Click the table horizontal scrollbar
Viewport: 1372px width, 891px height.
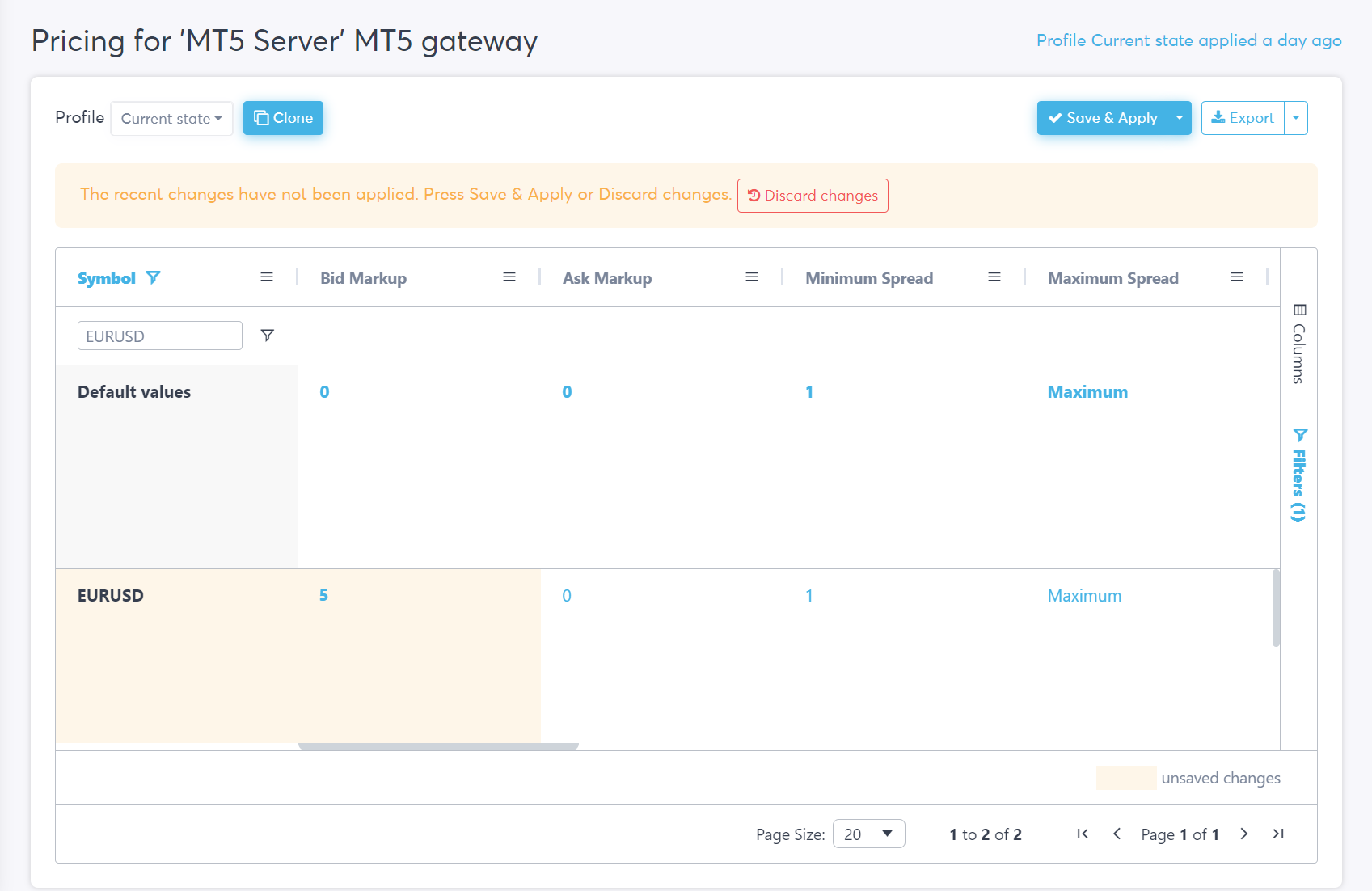click(438, 746)
